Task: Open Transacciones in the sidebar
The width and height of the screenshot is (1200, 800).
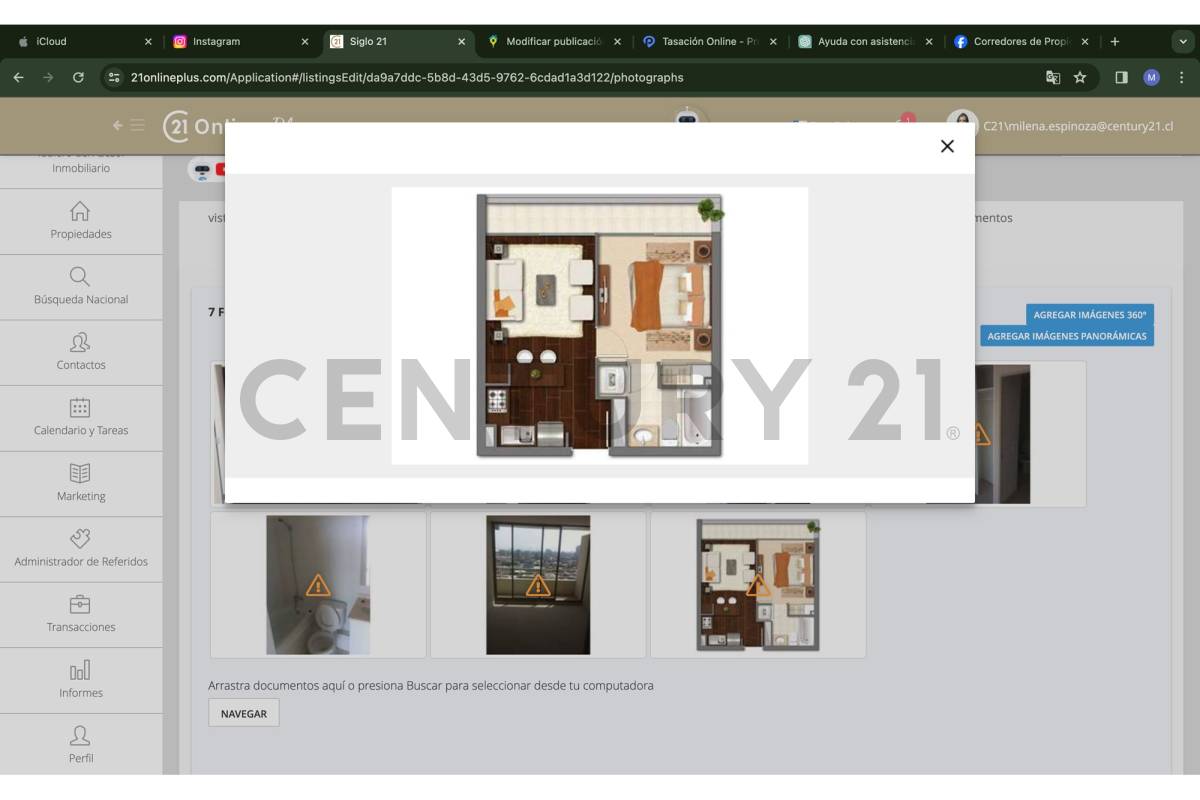Action: point(81,614)
